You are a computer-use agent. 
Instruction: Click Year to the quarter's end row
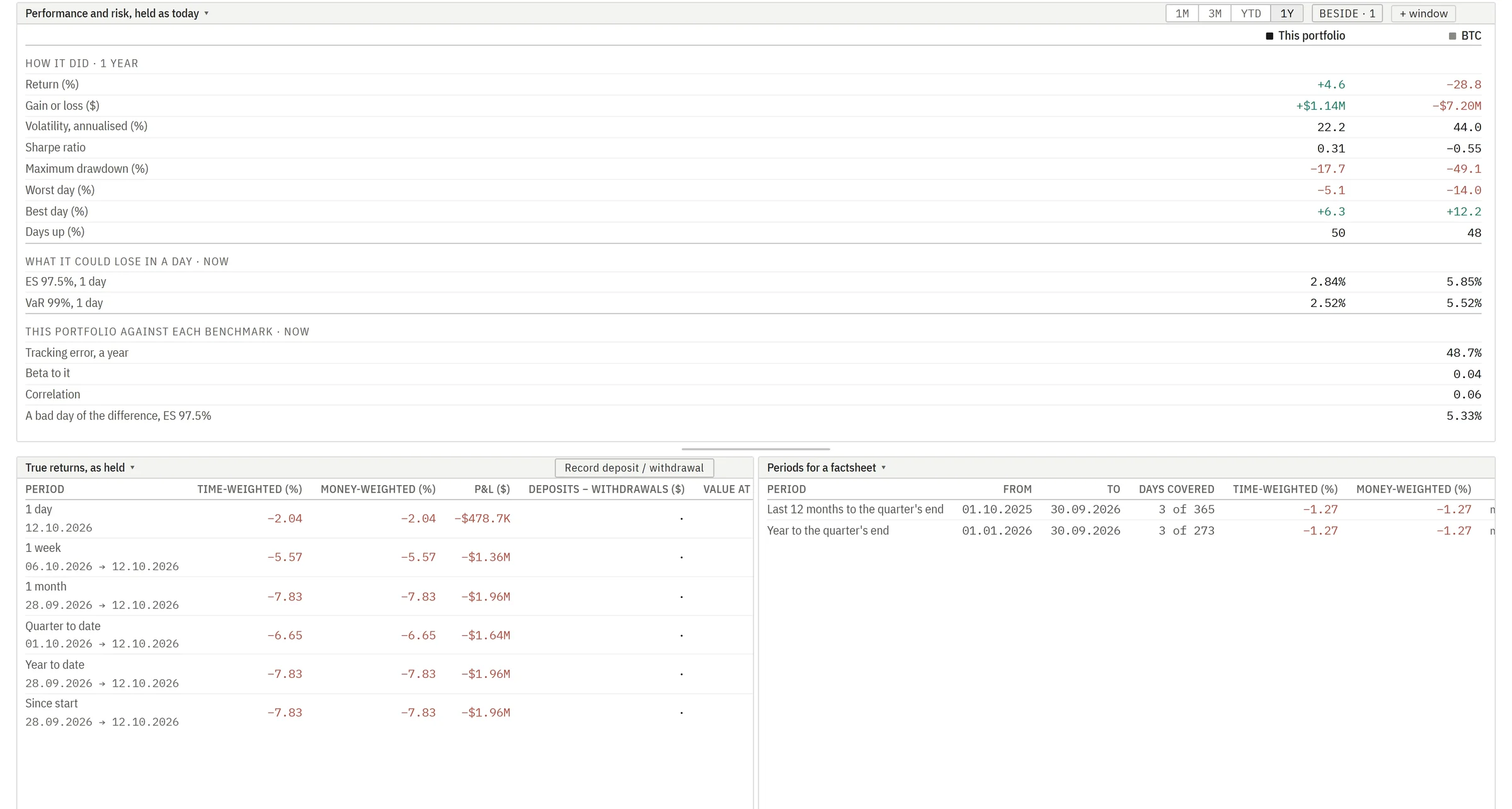tap(1131, 531)
